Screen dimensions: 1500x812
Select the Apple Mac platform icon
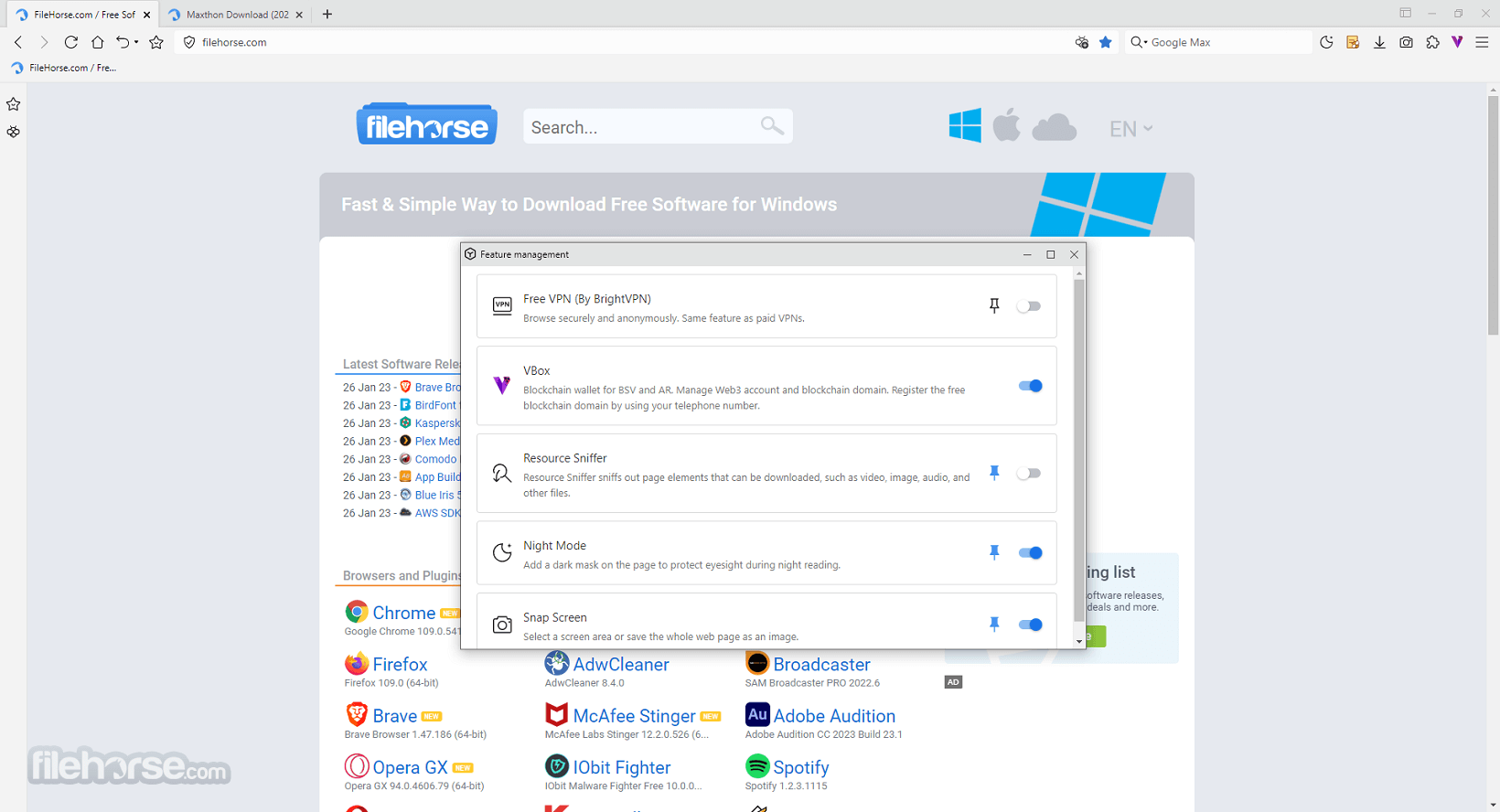click(x=1007, y=125)
